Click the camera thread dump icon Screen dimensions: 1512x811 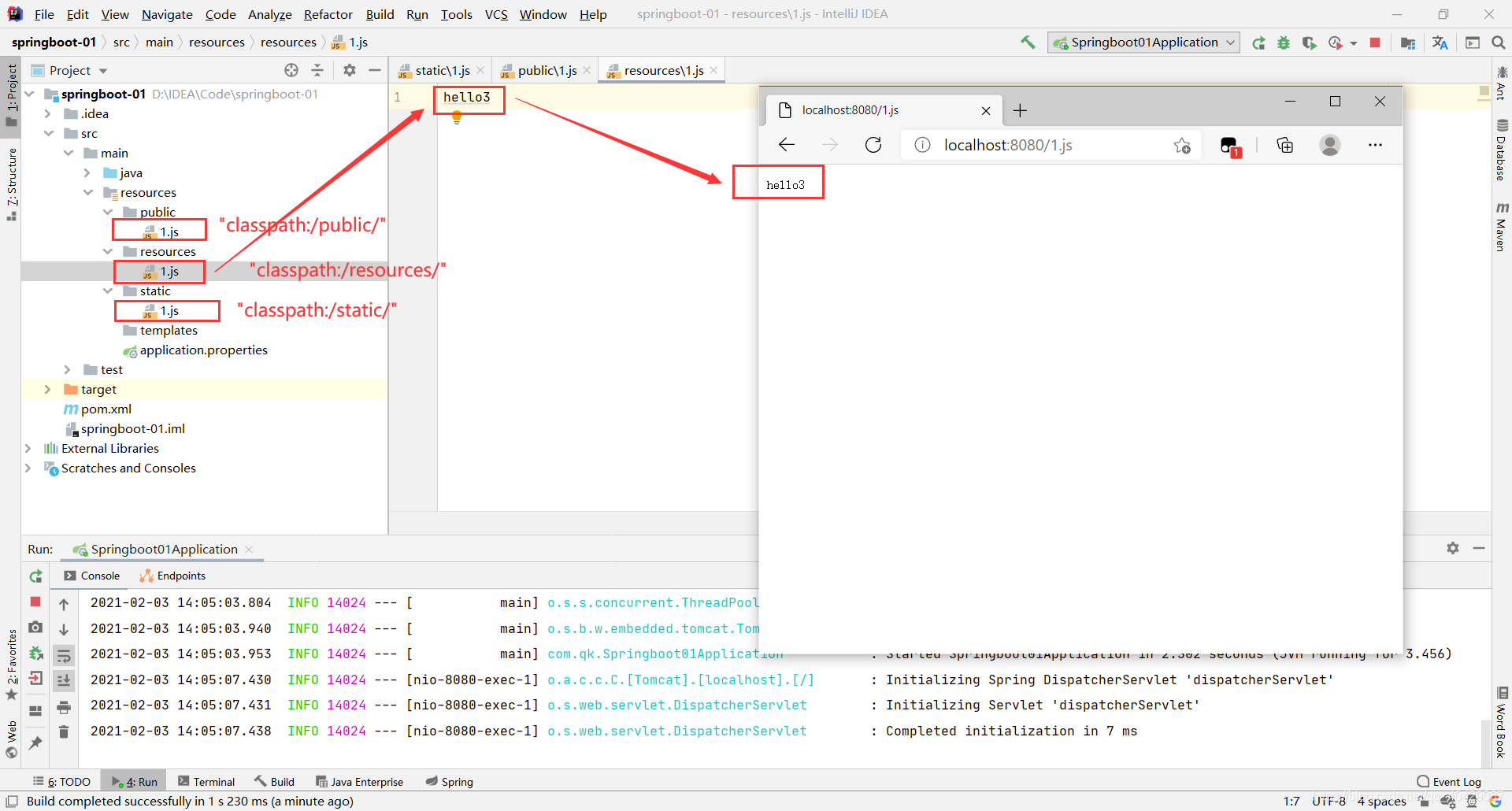[35, 628]
